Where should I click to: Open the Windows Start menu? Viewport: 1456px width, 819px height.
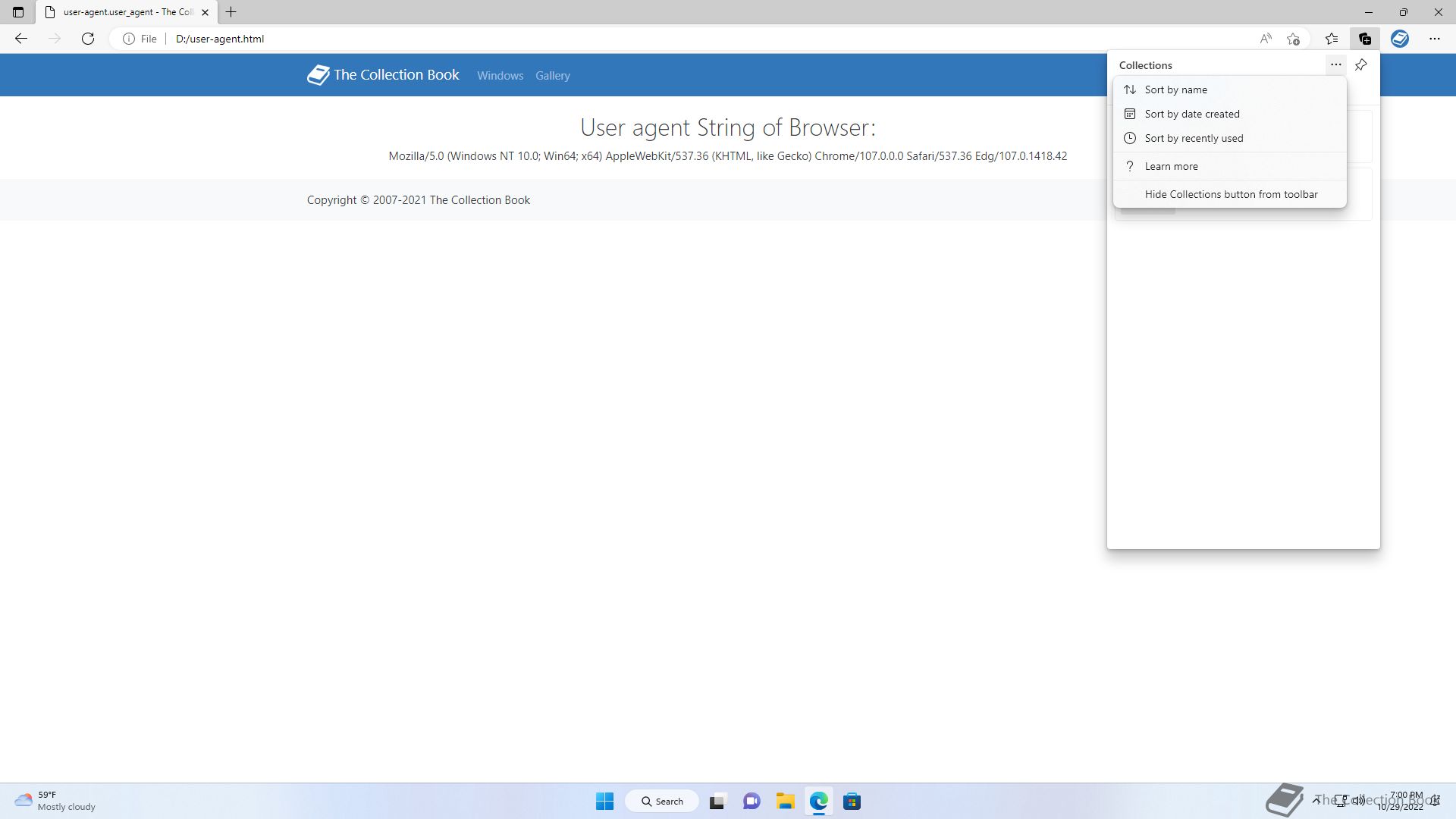[x=604, y=801]
